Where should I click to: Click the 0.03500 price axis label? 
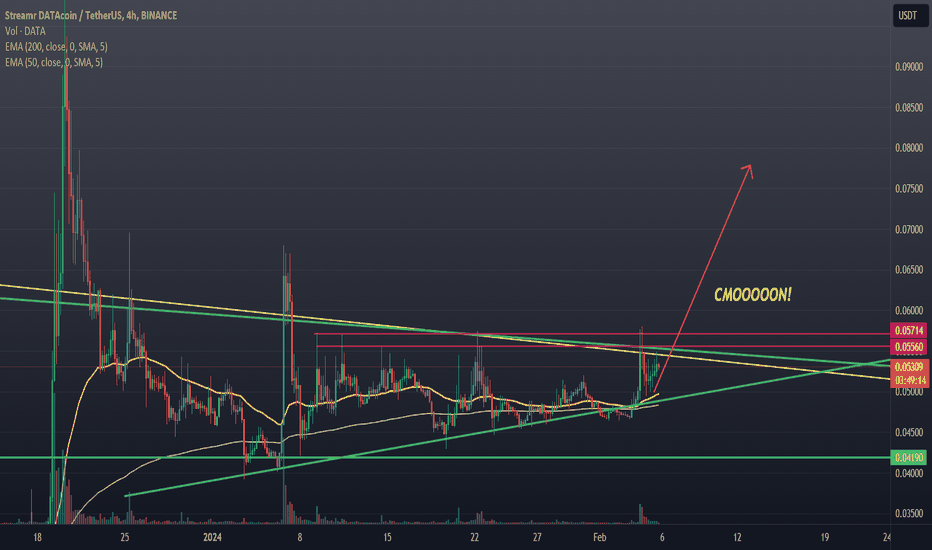[909, 513]
